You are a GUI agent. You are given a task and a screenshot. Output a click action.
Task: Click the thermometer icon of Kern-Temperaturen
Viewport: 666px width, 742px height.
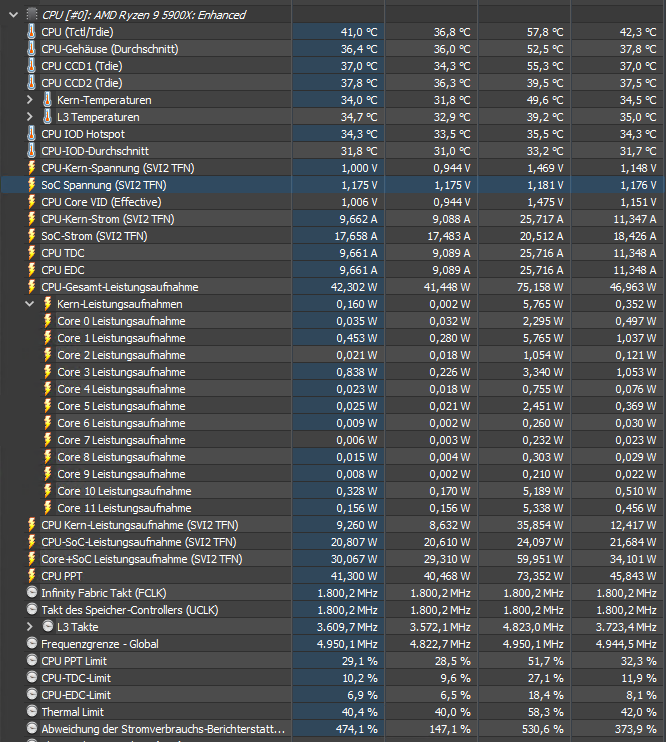tap(47, 100)
